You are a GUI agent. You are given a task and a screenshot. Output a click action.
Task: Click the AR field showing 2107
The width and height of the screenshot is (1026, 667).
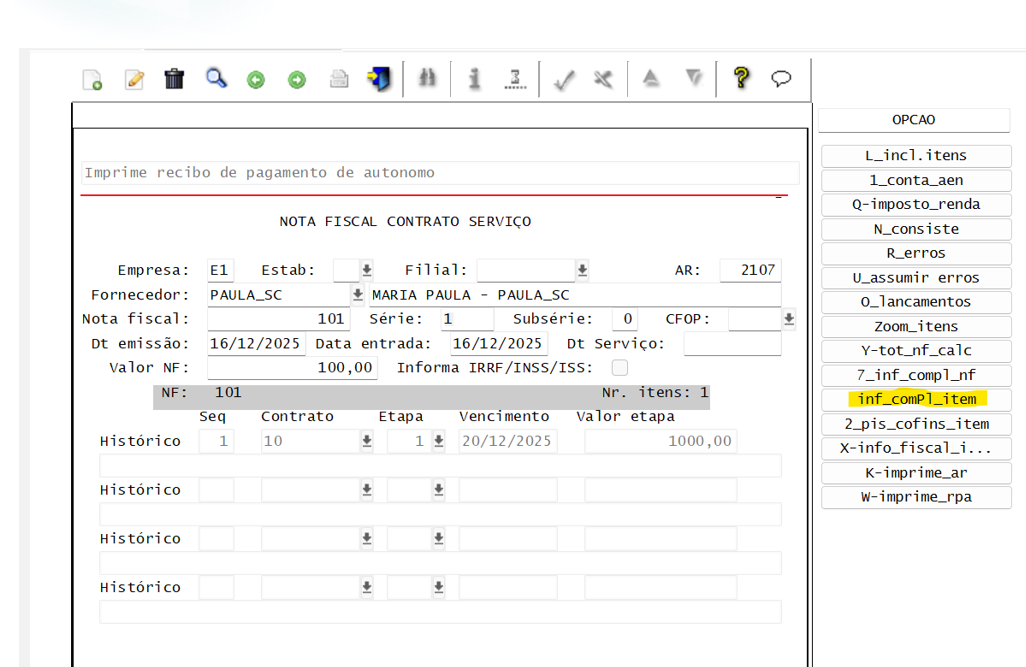[750, 270]
